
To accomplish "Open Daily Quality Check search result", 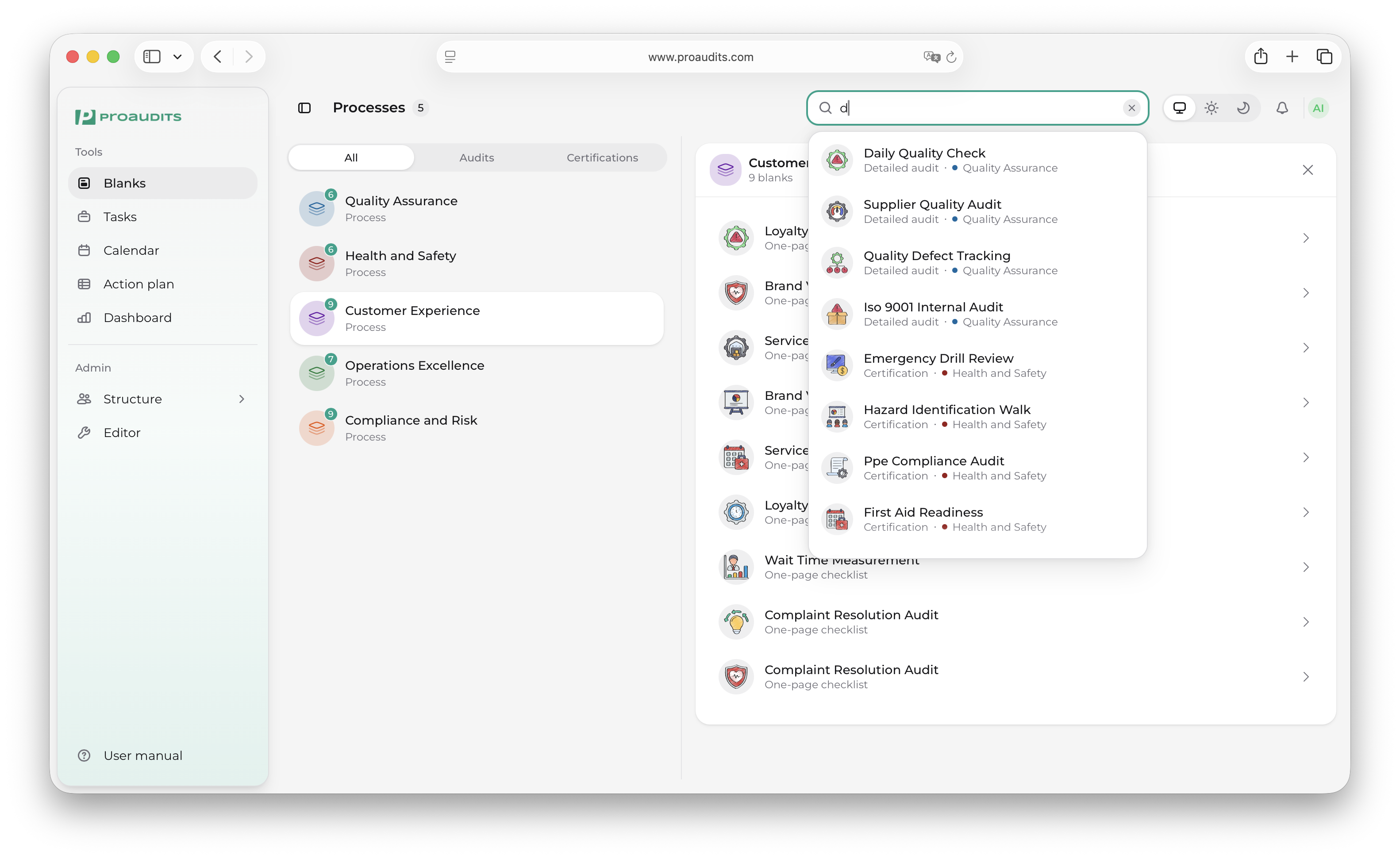I will click(977, 160).
